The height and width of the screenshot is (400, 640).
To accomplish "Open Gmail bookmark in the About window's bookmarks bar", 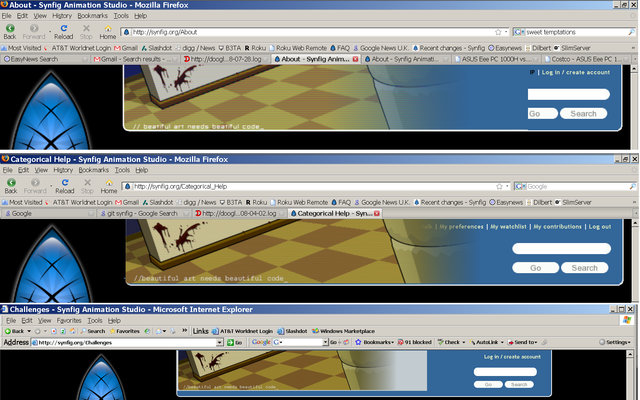I will point(126,48).
